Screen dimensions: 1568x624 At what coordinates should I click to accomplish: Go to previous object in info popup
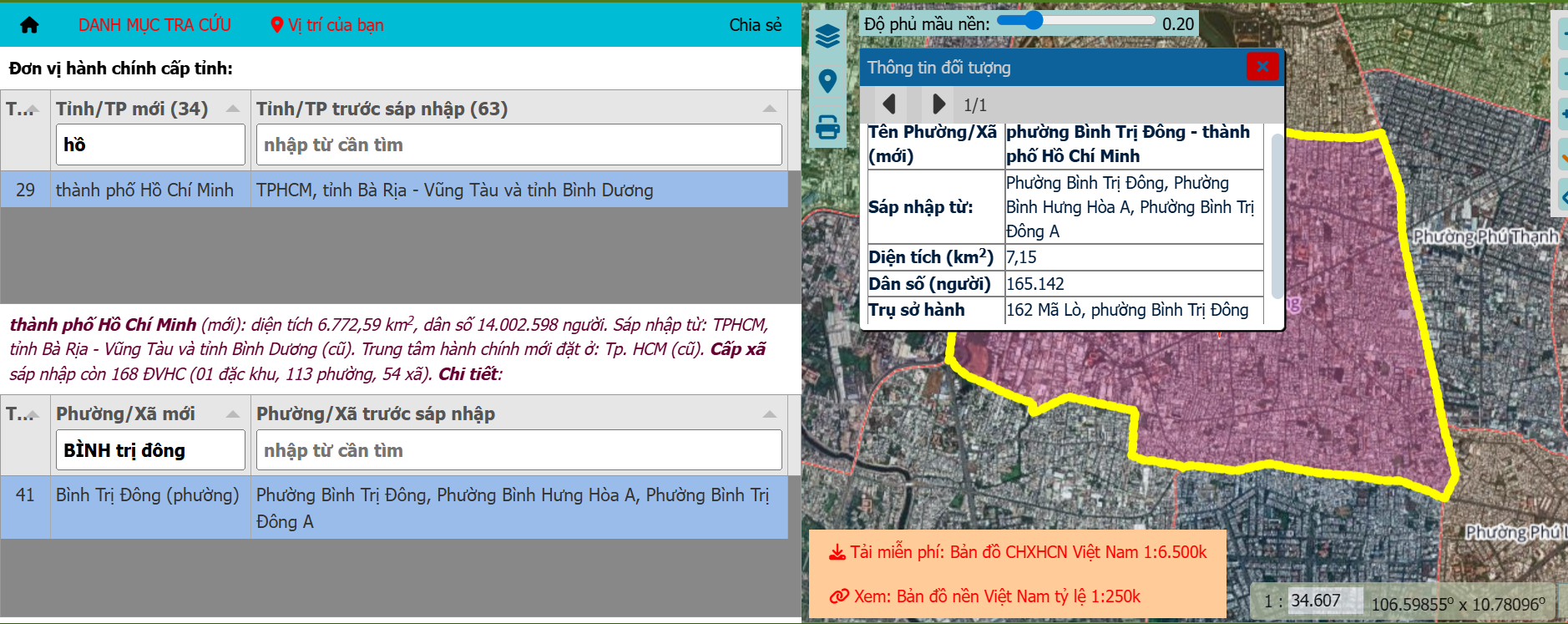click(889, 104)
